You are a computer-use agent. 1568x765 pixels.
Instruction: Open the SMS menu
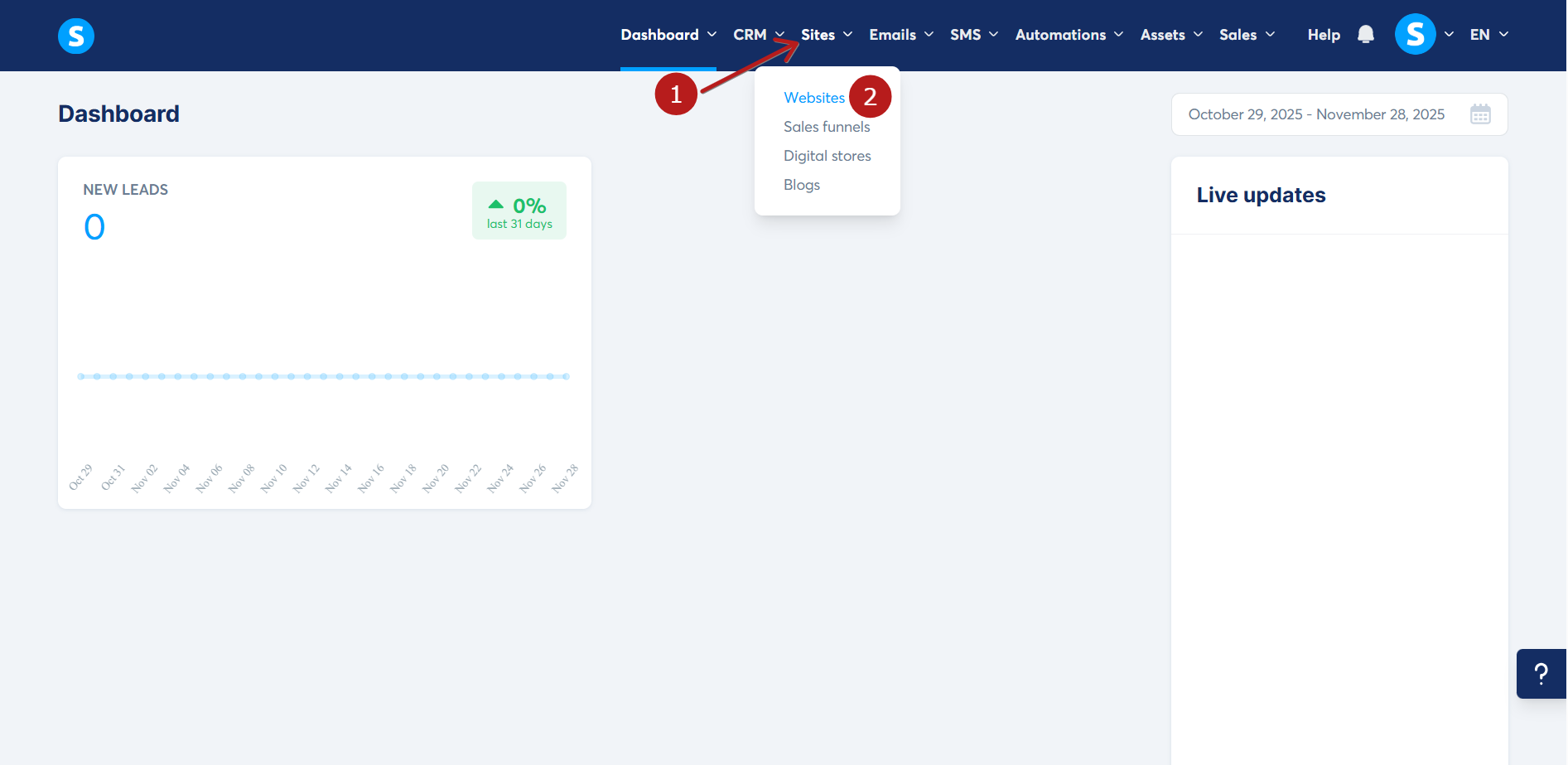(972, 34)
